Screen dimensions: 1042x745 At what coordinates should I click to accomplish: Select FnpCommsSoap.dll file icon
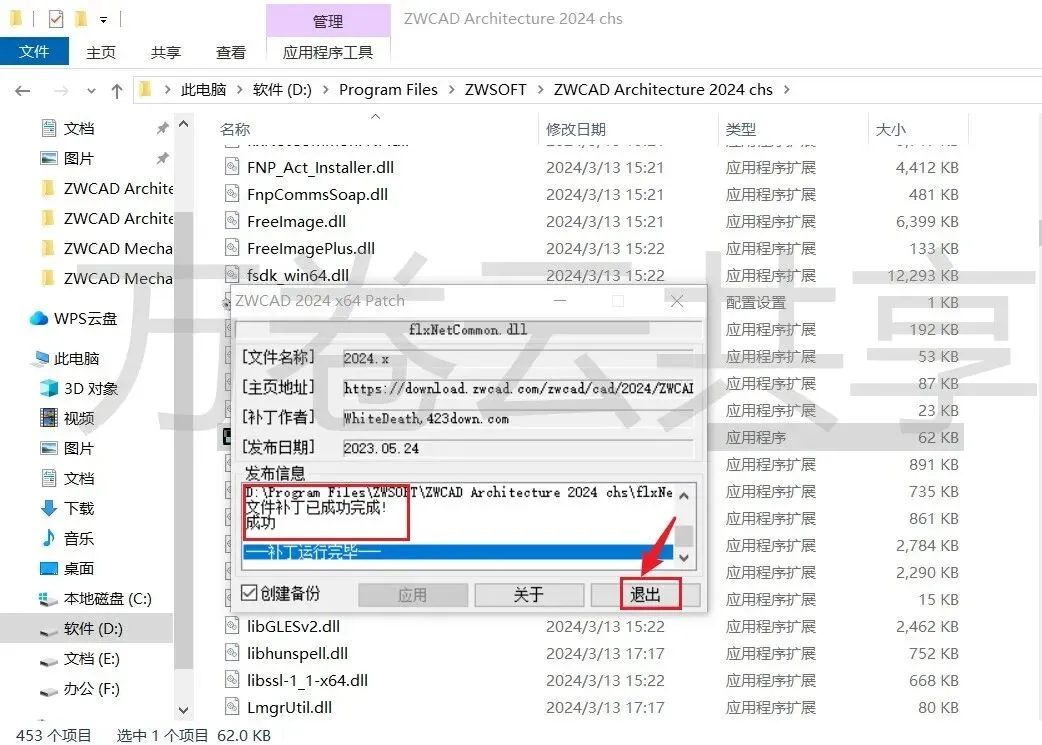coord(231,194)
